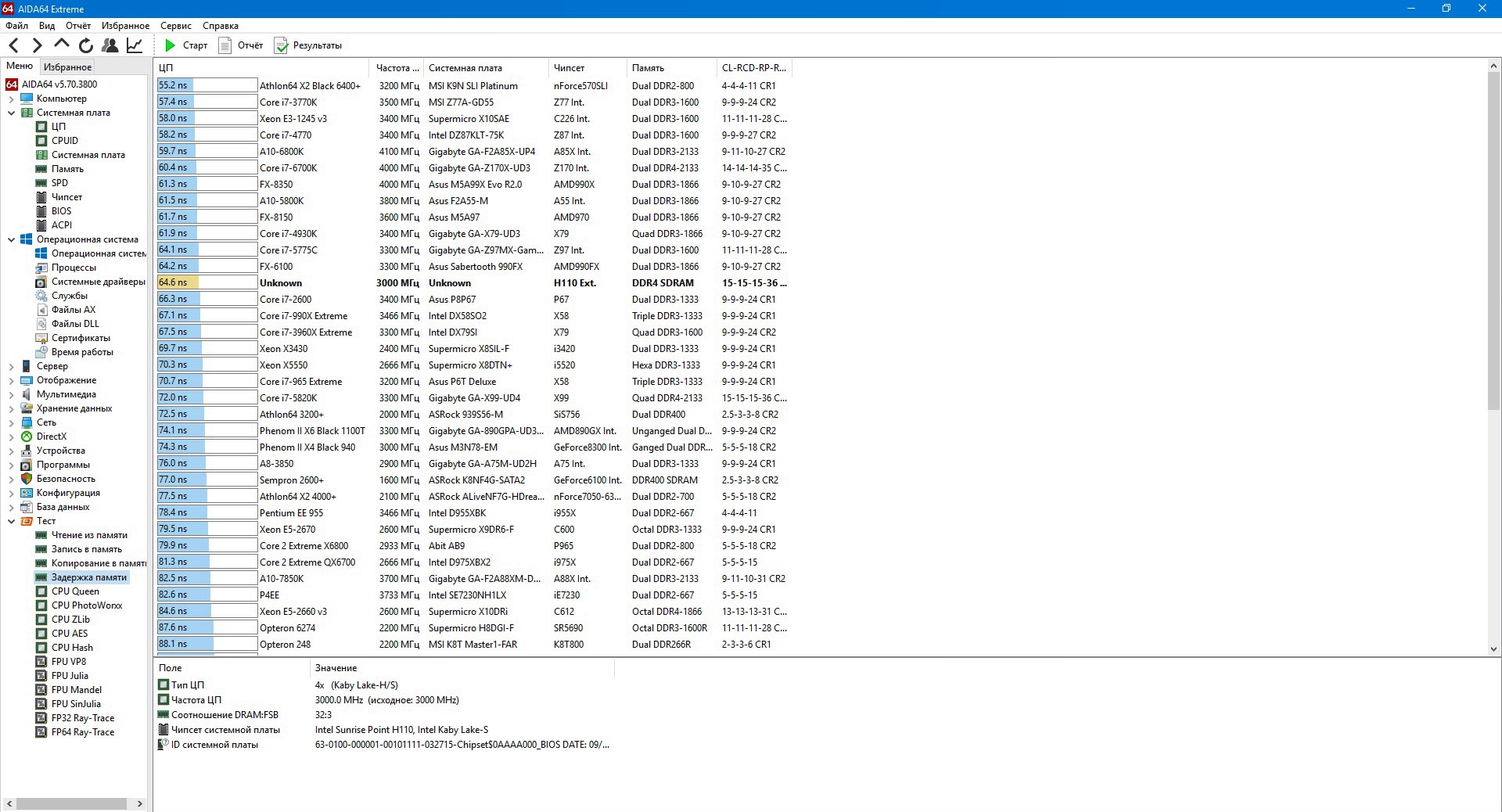1502x812 pixels.
Task: Select the CPUID tree item icon
Action: (41, 141)
